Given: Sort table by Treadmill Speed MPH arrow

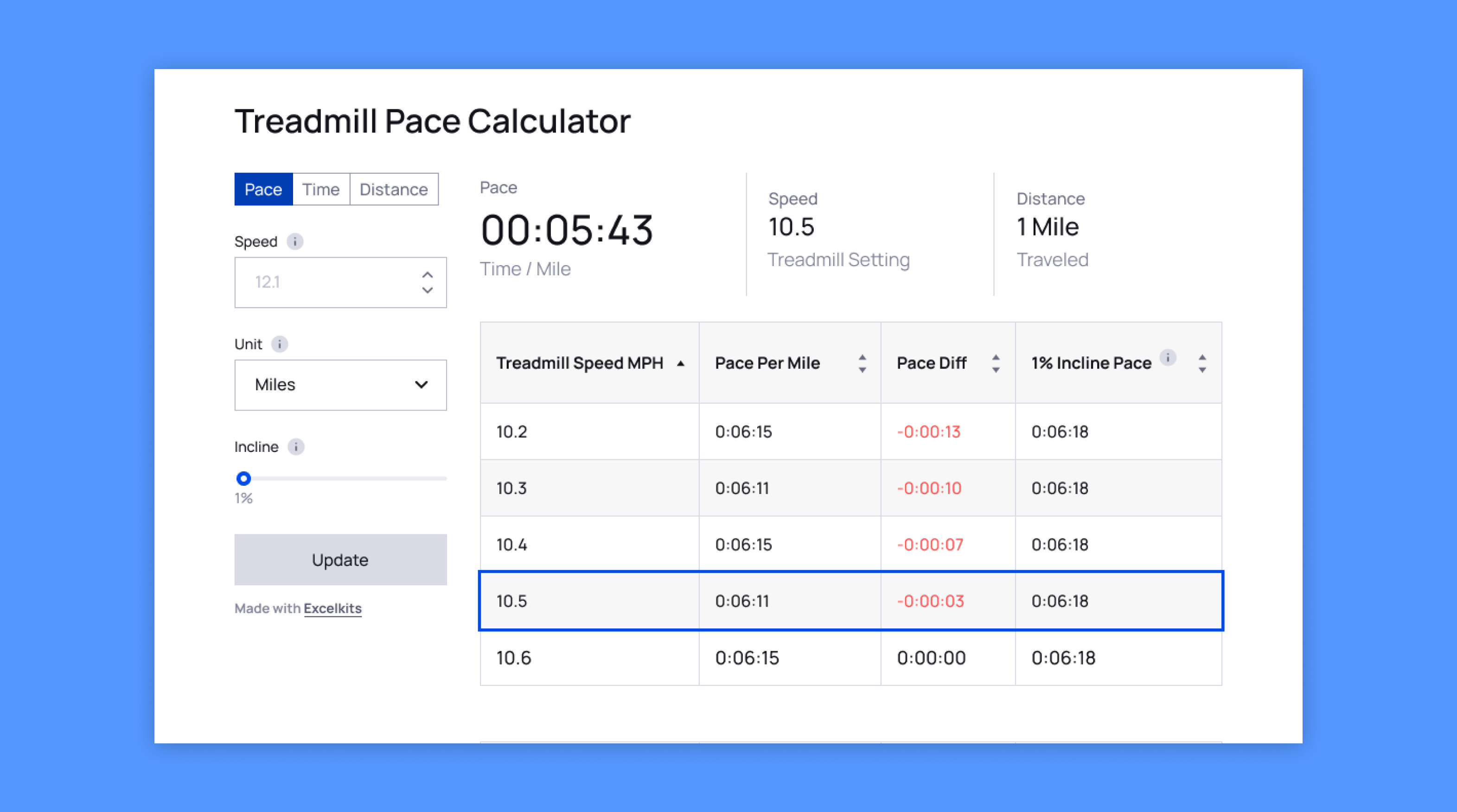Looking at the screenshot, I should point(680,363).
